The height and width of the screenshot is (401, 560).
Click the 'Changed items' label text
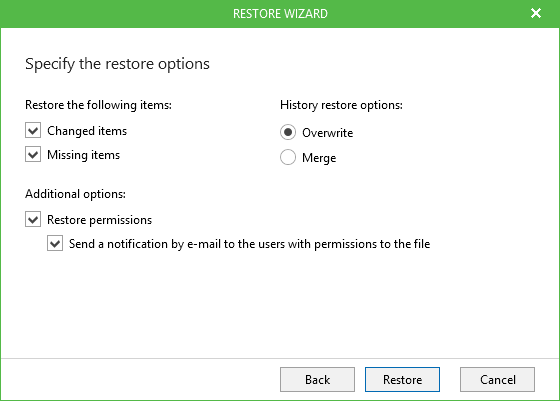point(87,131)
